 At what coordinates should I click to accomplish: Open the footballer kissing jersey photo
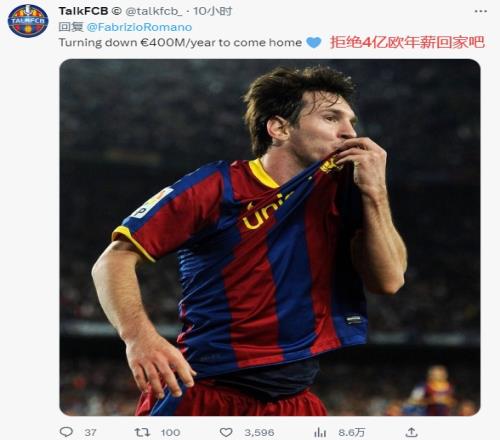pyautogui.click(x=270, y=237)
